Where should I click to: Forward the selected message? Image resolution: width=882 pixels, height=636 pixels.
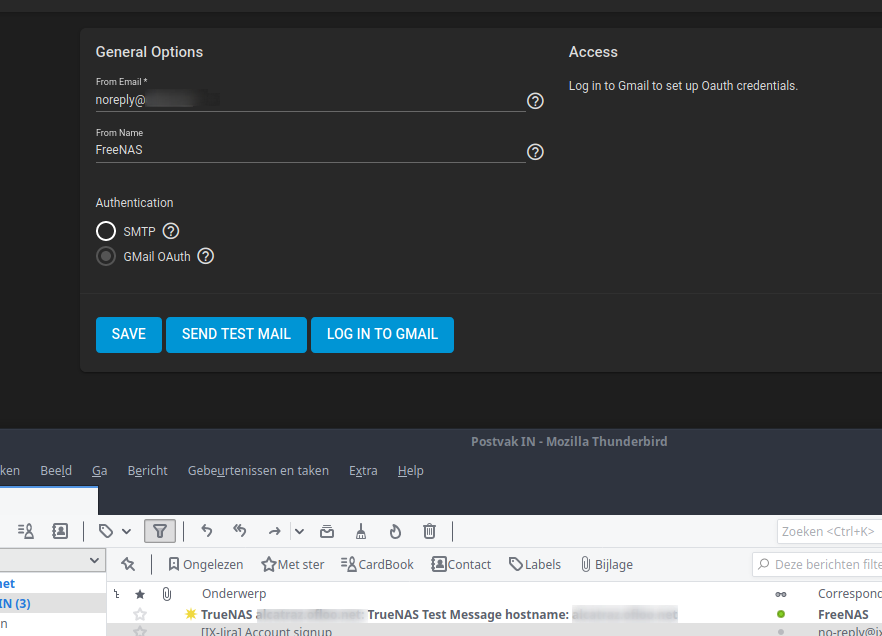pyautogui.click(x=274, y=531)
